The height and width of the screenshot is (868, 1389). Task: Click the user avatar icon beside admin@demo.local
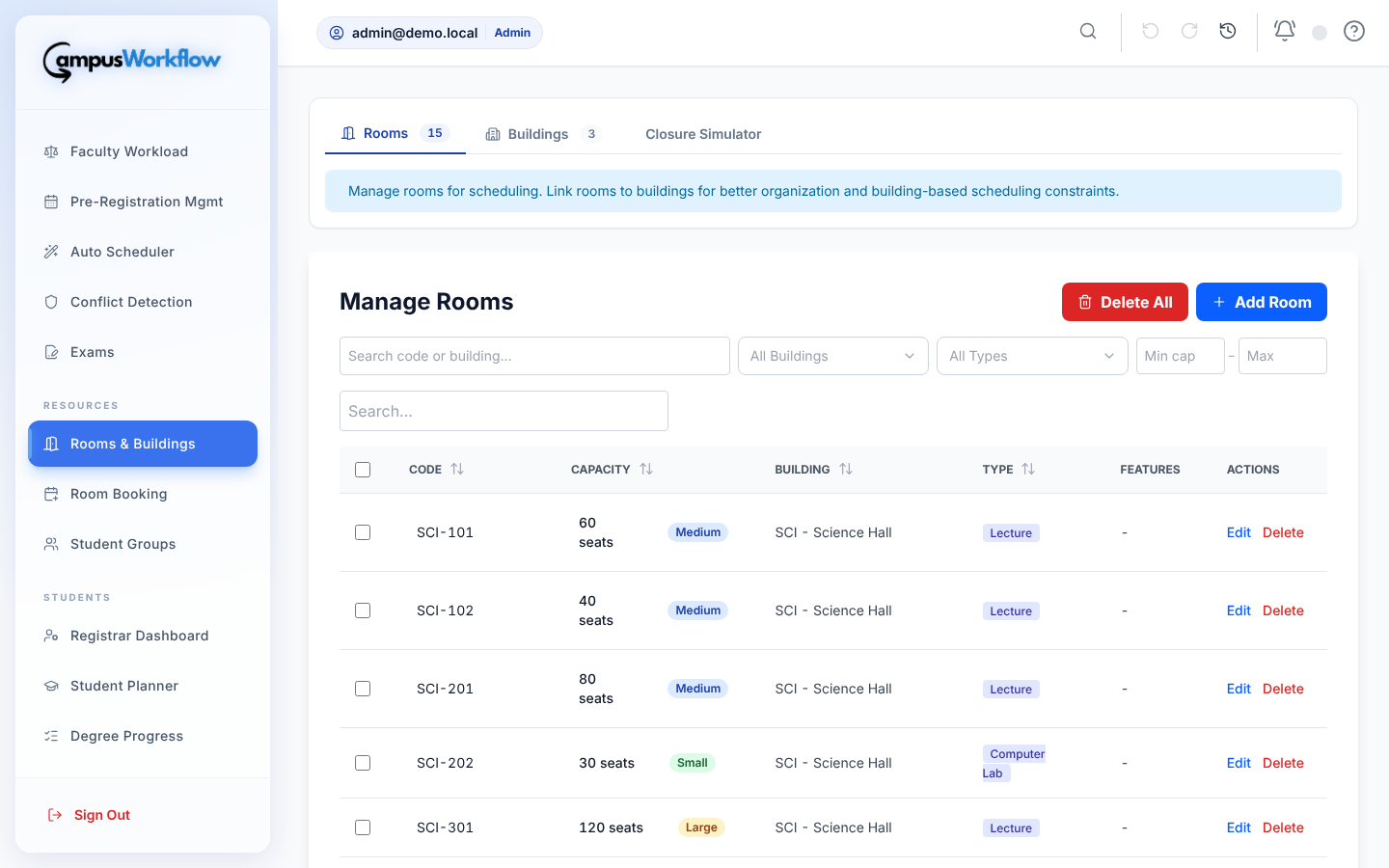(337, 33)
